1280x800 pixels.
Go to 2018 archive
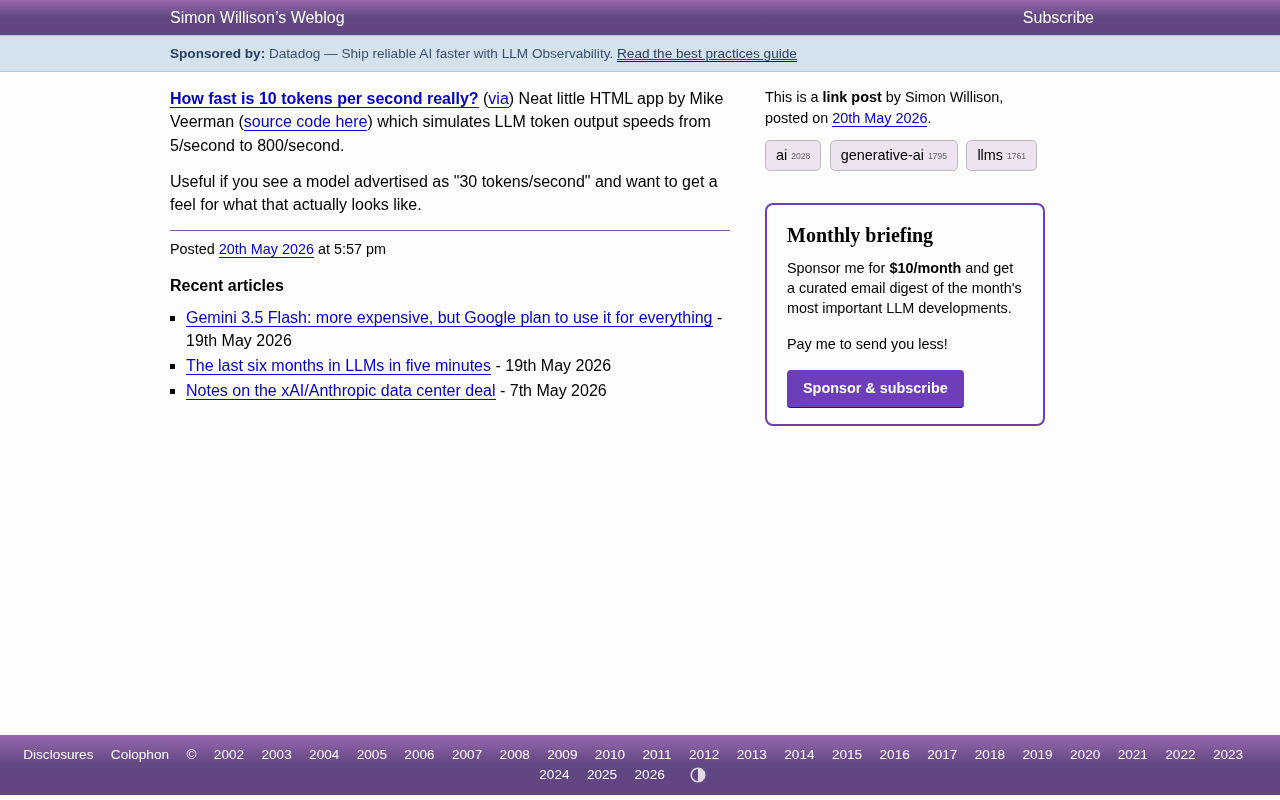[990, 755]
